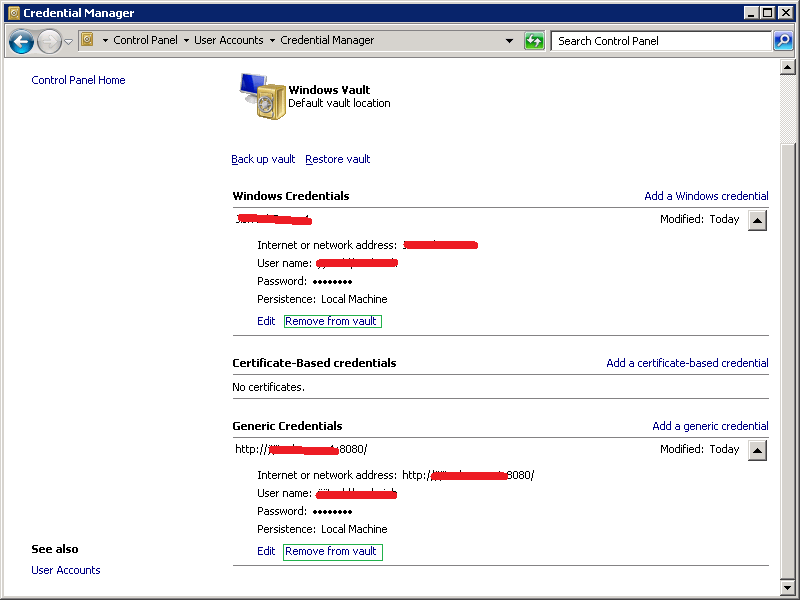Click Back up vault link
The image size is (800, 600).
(x=263, y=159)
